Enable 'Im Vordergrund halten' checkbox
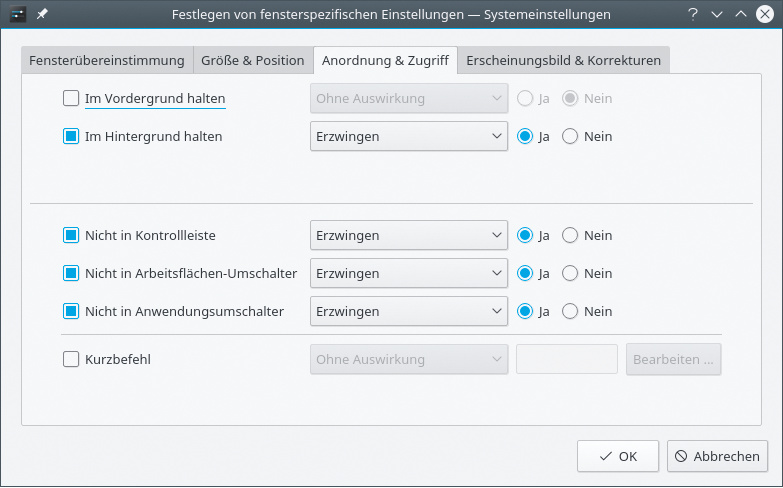 (71, 98)
